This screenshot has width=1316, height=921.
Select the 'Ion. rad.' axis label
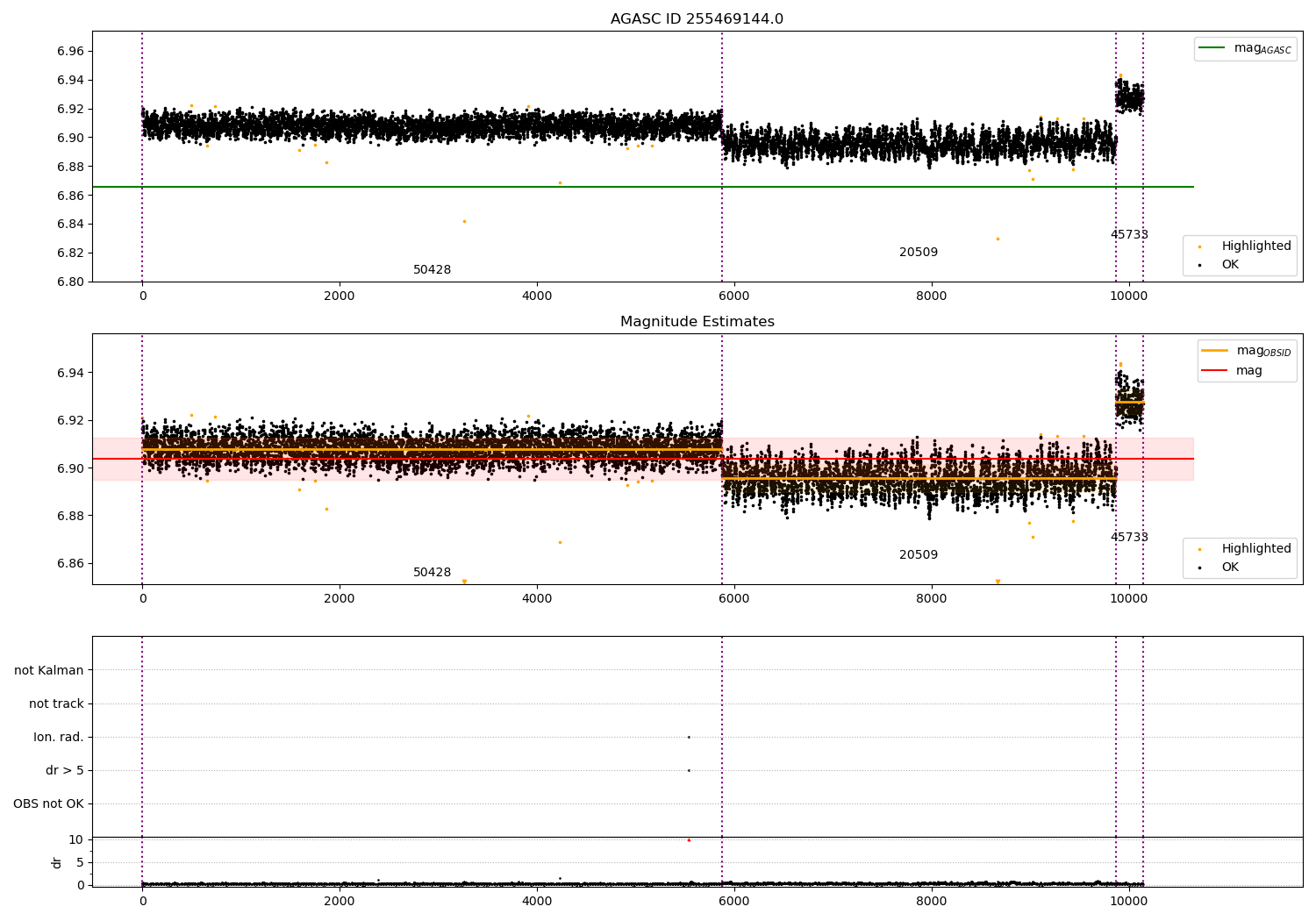[x=59, y=737]
